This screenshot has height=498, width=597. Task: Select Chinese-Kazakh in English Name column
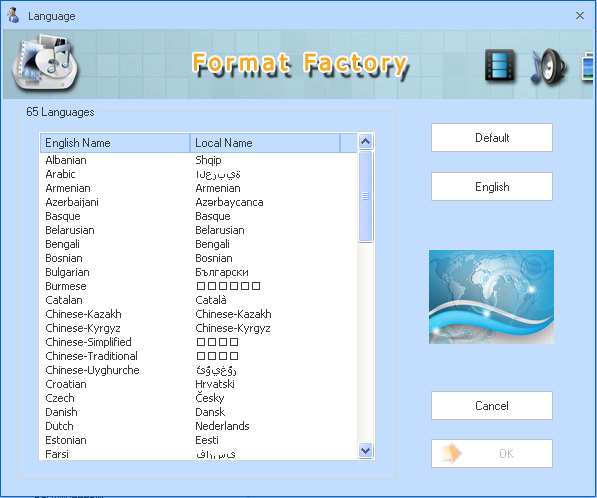(x=83, y=314)
